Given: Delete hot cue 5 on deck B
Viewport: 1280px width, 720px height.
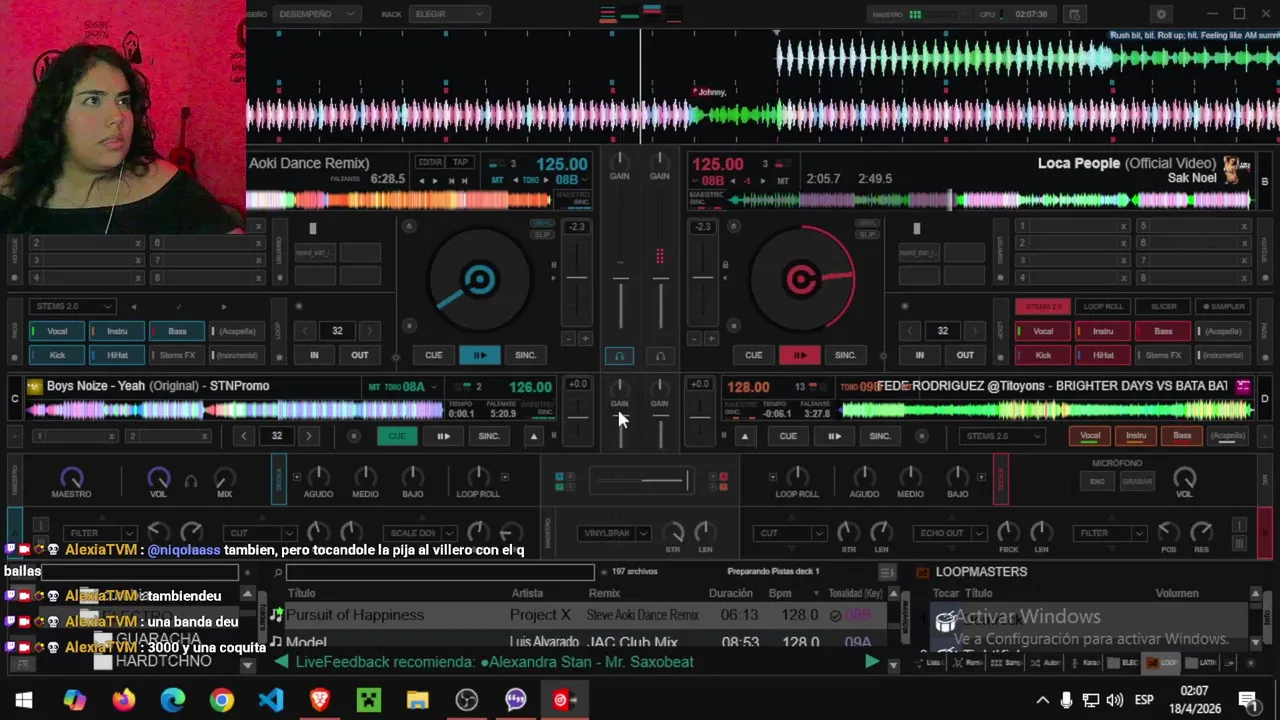Looking at the screenshot, I should [1243, 226].
